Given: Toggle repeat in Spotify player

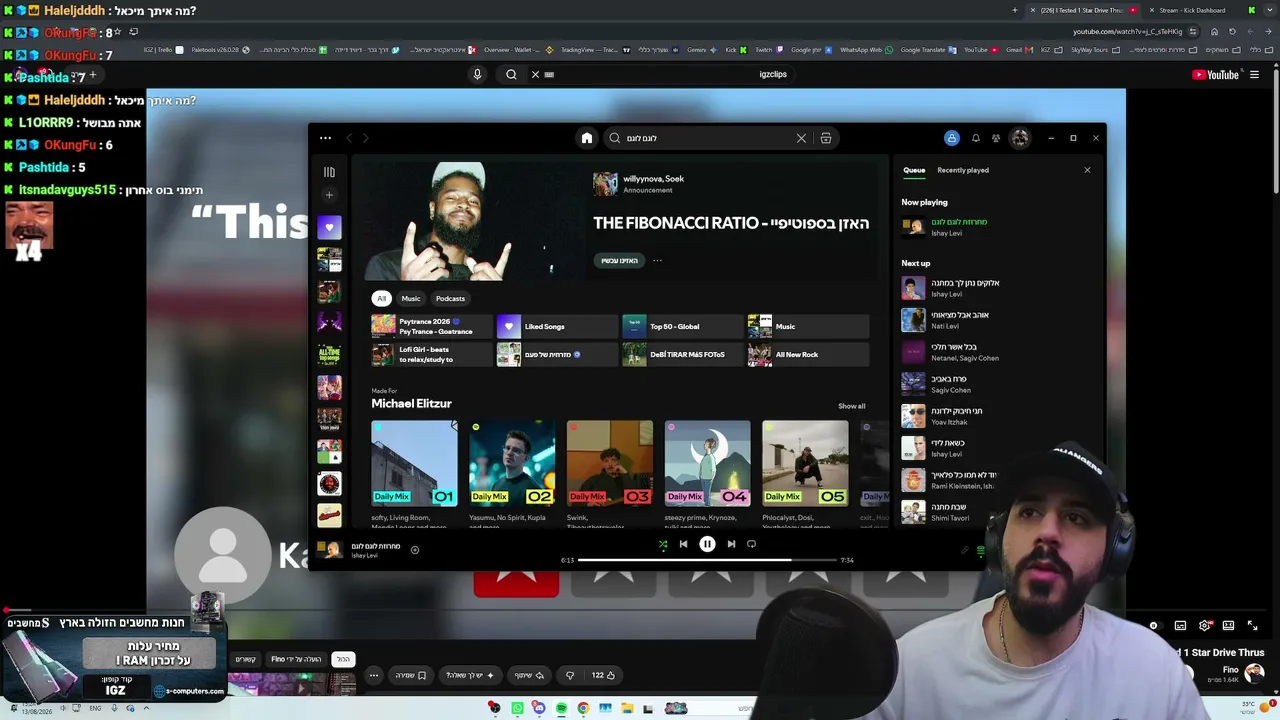Looking at the screenshot, I should [752, 544].
